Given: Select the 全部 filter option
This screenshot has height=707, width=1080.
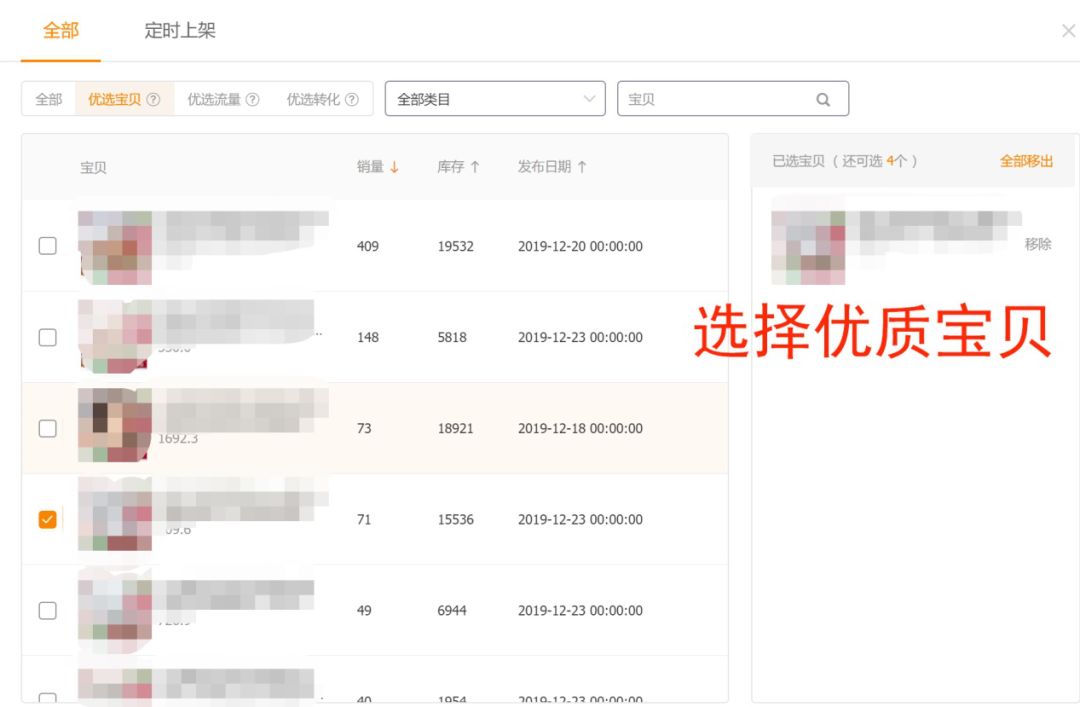Looking at the screenshot, I should pos(49,99).
